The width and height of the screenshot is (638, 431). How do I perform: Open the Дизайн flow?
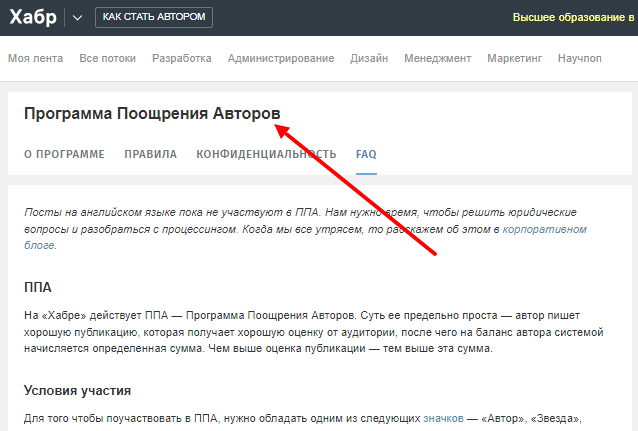pyautogui.click(x=369, y=59)
